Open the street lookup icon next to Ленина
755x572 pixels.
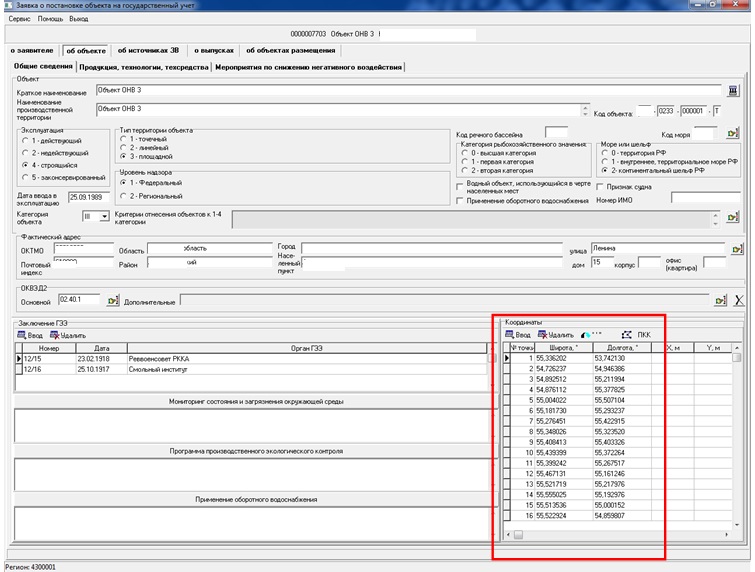point(737,248)
